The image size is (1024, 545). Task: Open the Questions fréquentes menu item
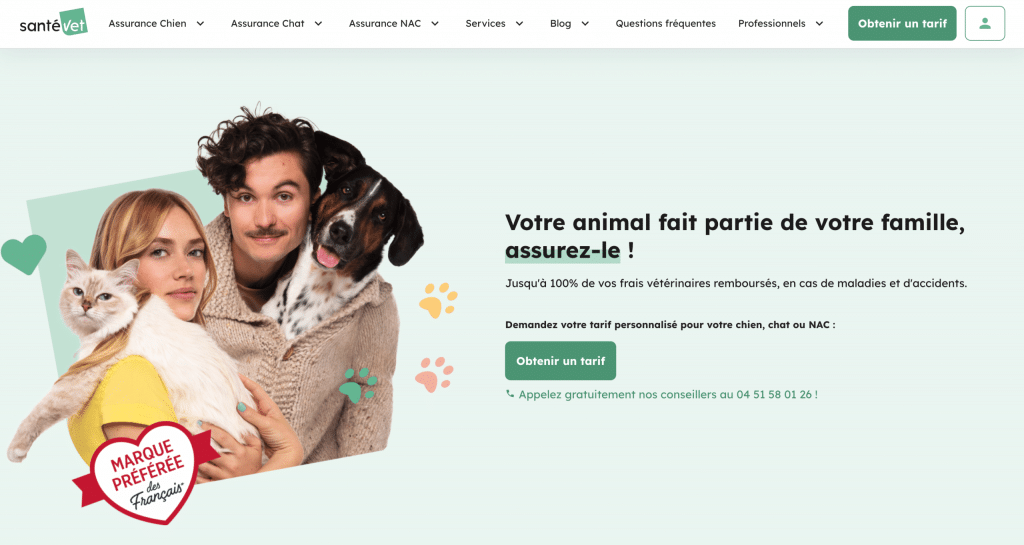point(665,23)
